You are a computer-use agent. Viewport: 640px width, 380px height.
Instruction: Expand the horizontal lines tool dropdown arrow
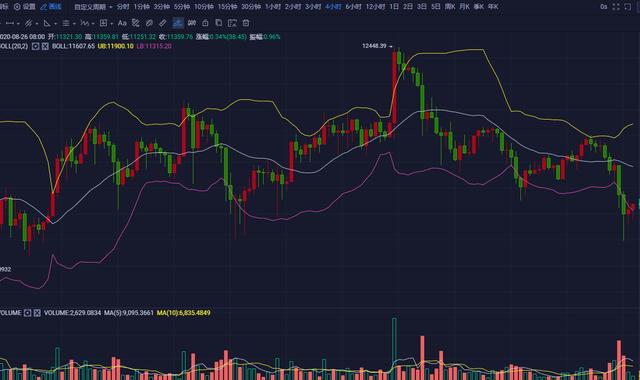pos(74,24)
